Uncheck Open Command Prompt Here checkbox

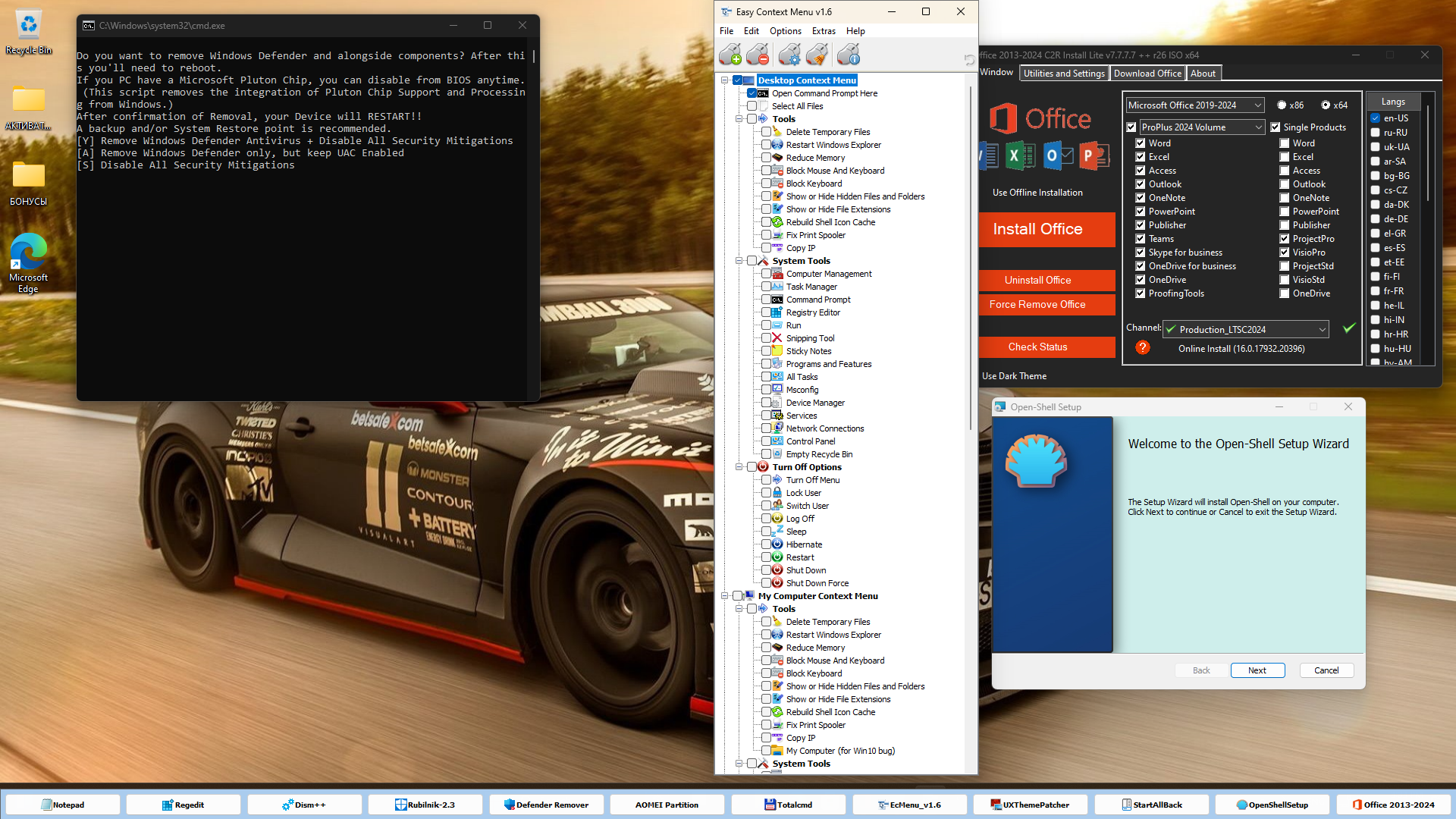[x=752, y=93]
